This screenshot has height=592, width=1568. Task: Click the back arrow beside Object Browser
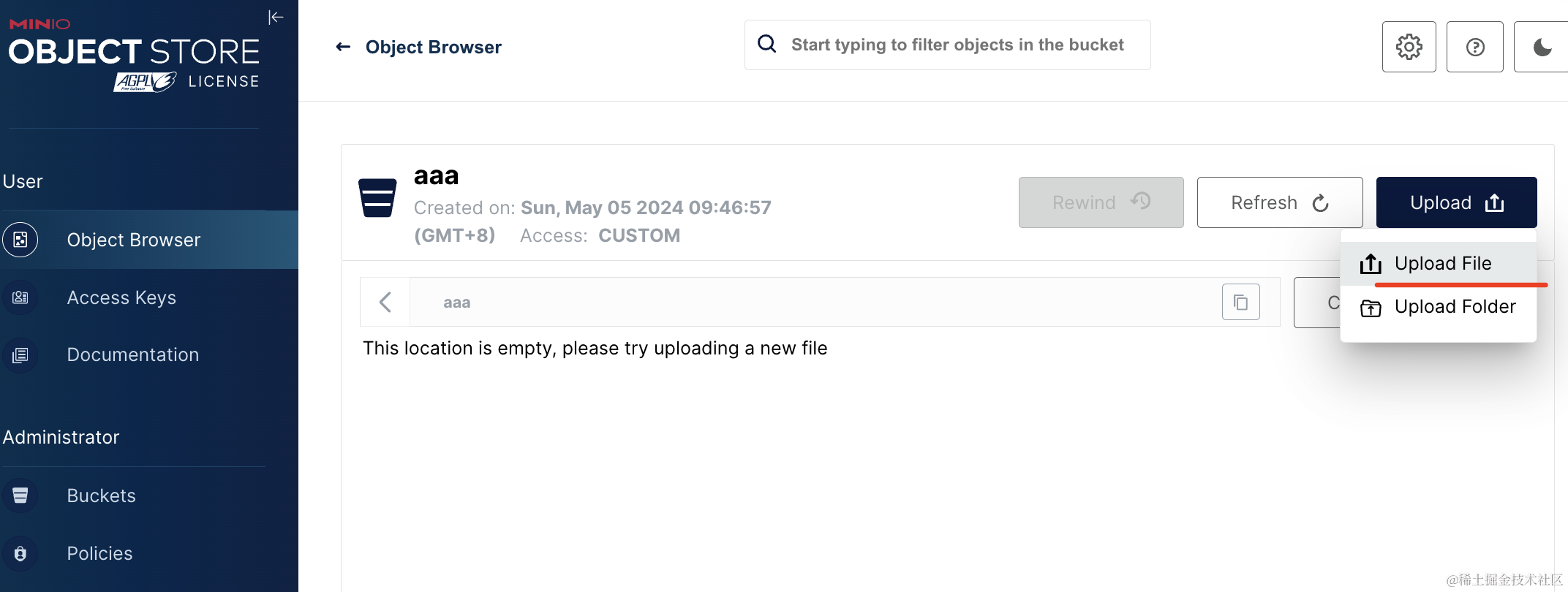[x=343, y=48]
